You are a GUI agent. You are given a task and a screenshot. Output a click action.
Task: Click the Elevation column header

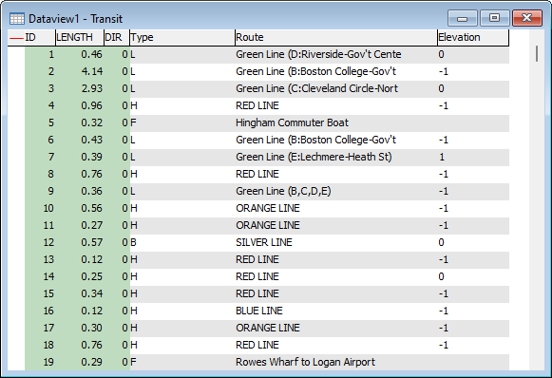(473, 37)
